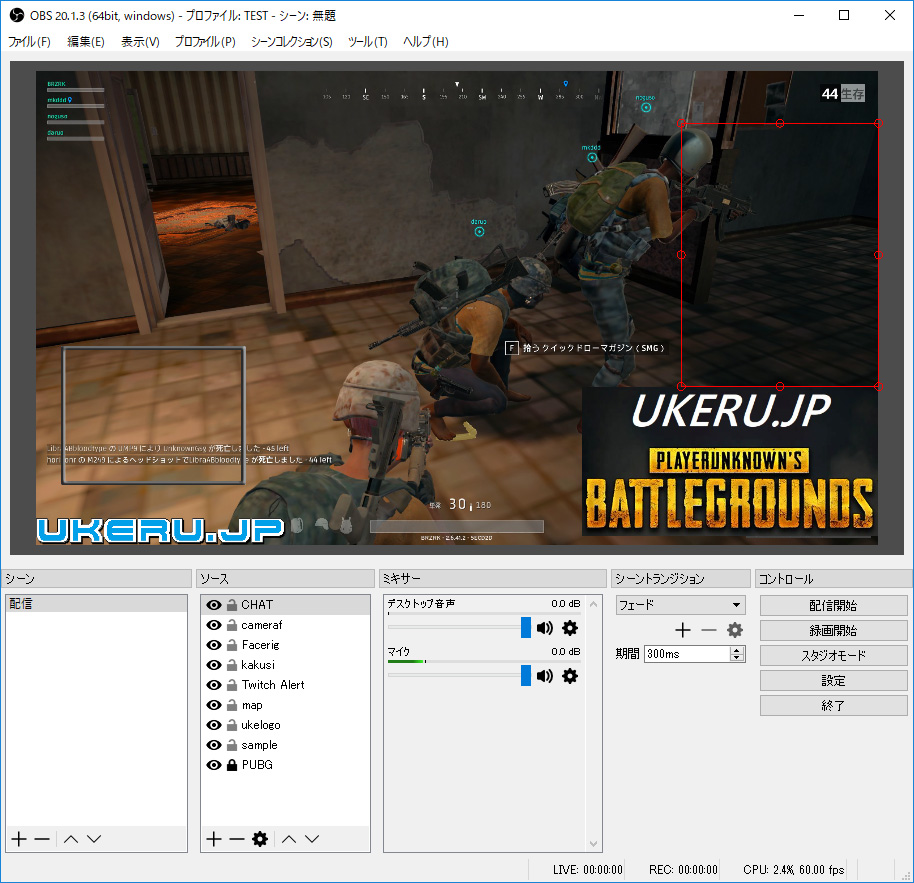Image resolution: width=914 pixels, height=883 pixels.
Task: Add a new source with plus icon
Action: click(213, 839)
